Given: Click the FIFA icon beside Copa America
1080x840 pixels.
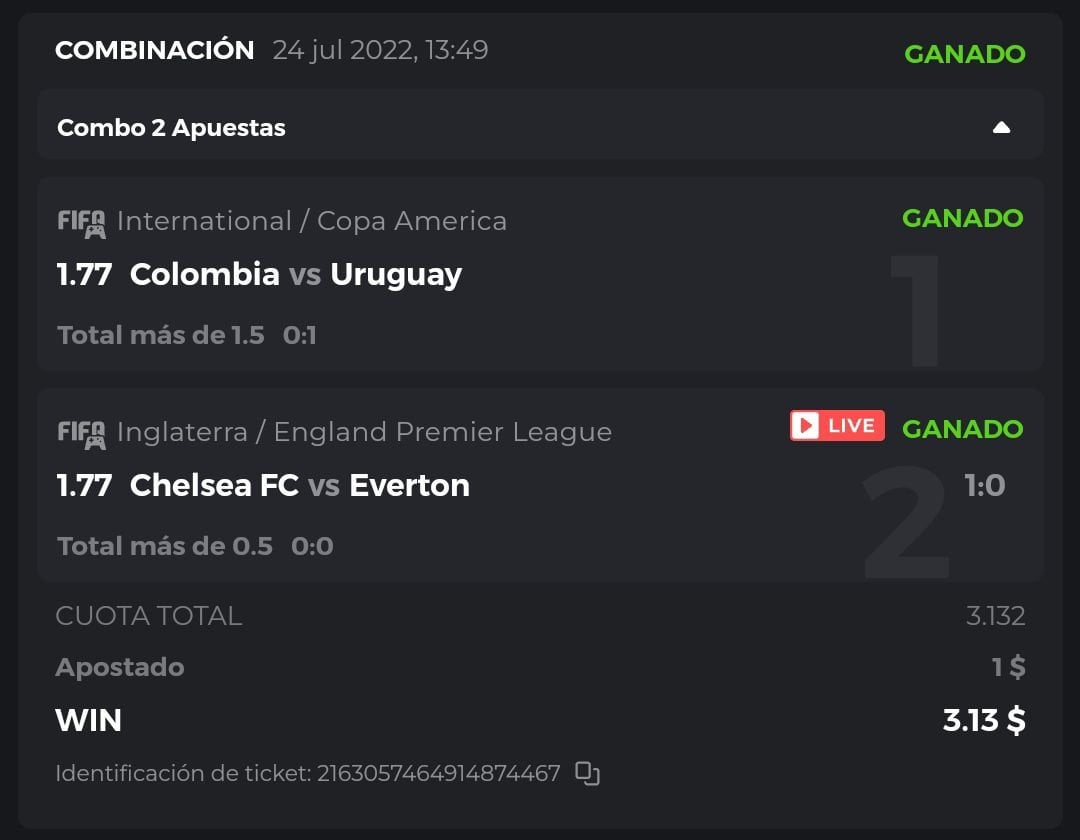Looking at the screenshot, I should [x=81, y=222].
